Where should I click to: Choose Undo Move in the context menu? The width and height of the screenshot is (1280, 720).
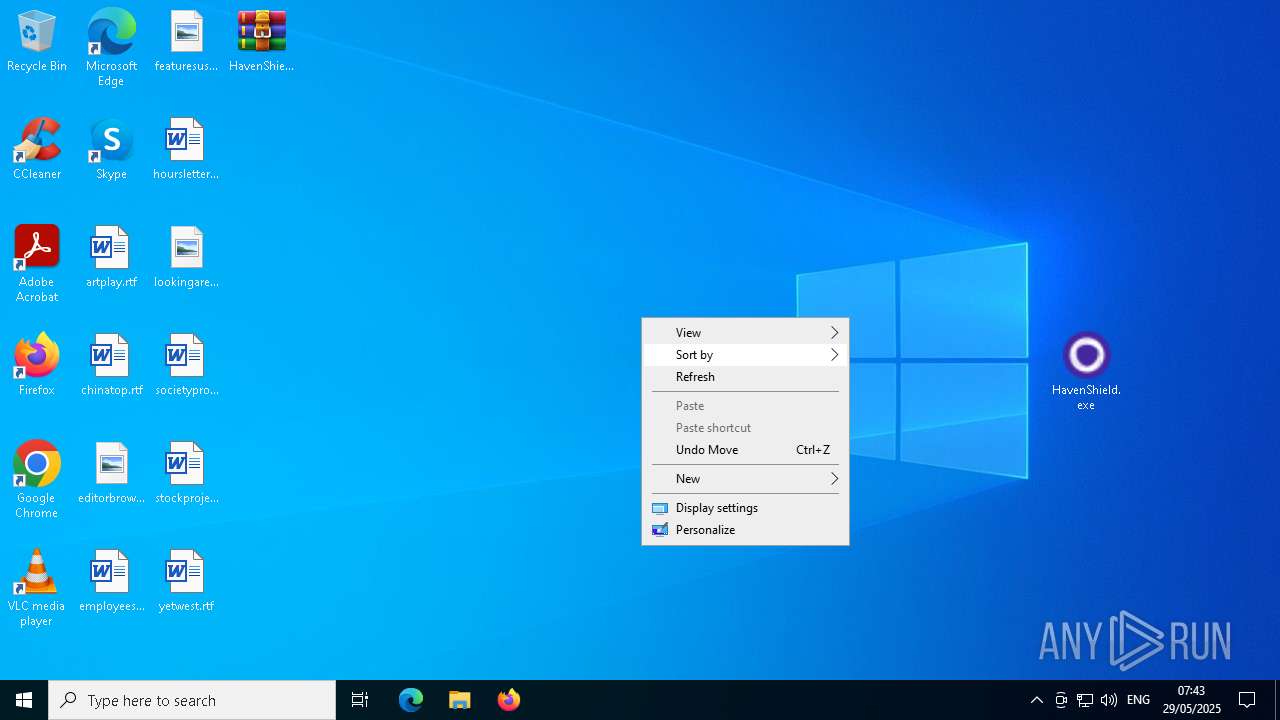tap(745, 450)
